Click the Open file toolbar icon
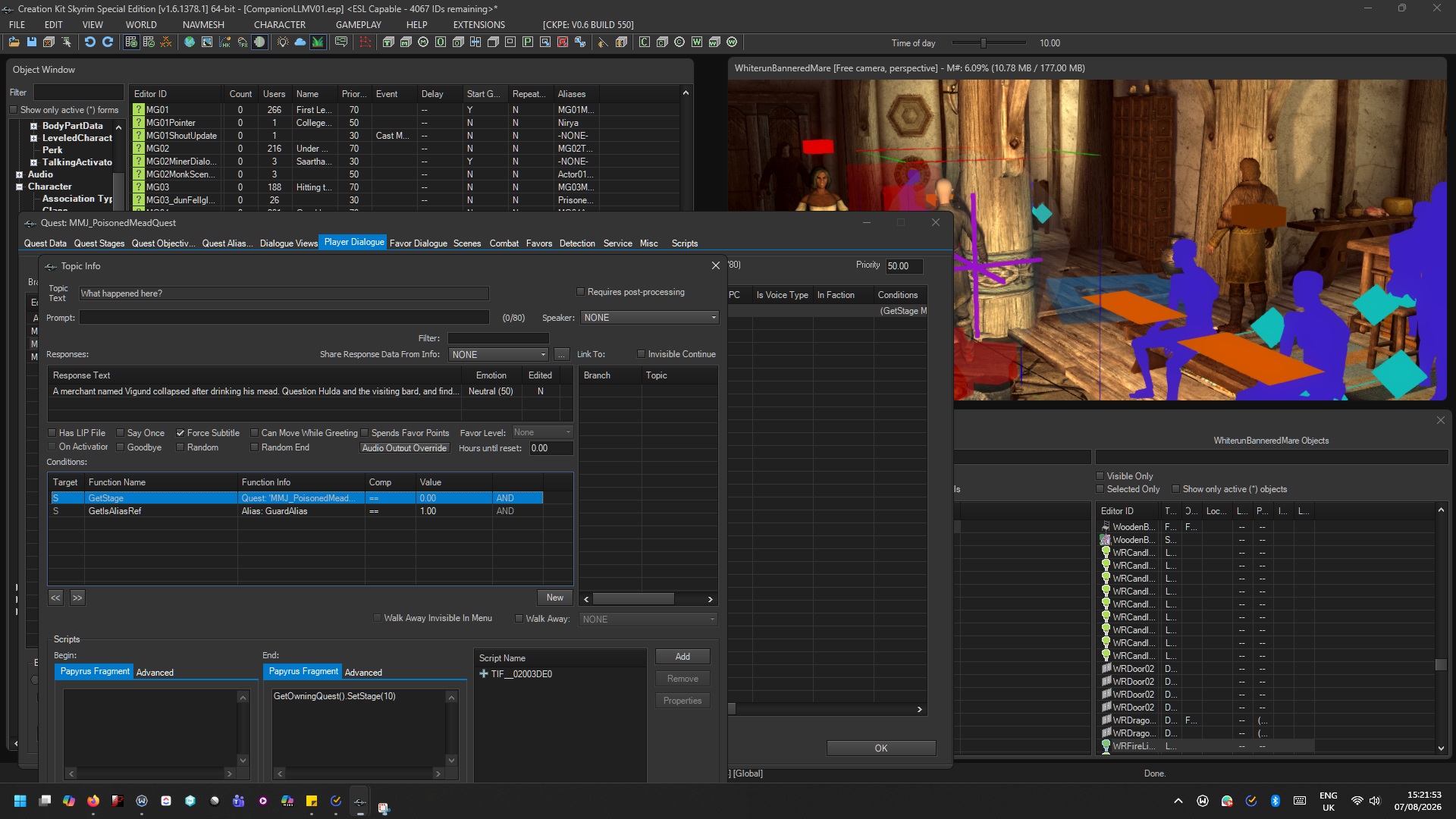This screenshot has height=819, width=1456. point(14,42)
